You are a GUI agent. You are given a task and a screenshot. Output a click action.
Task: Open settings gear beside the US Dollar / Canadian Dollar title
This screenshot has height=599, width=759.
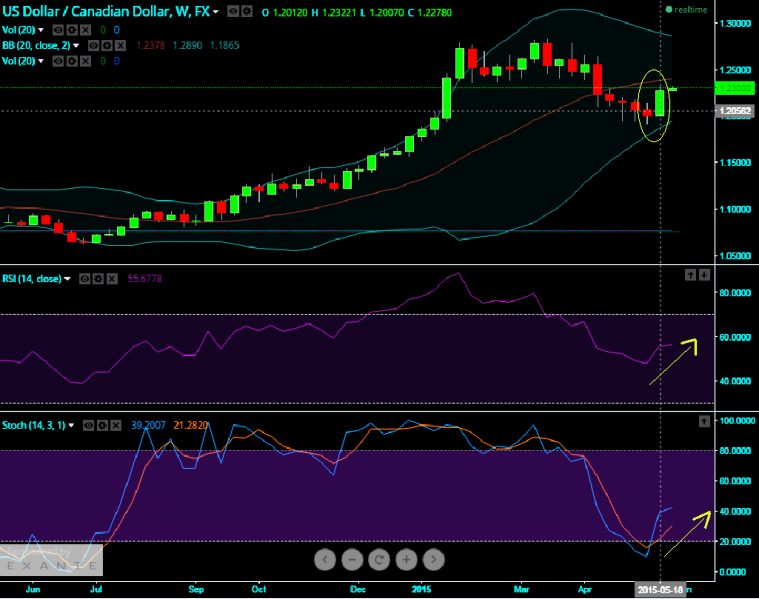pos(247,12)
